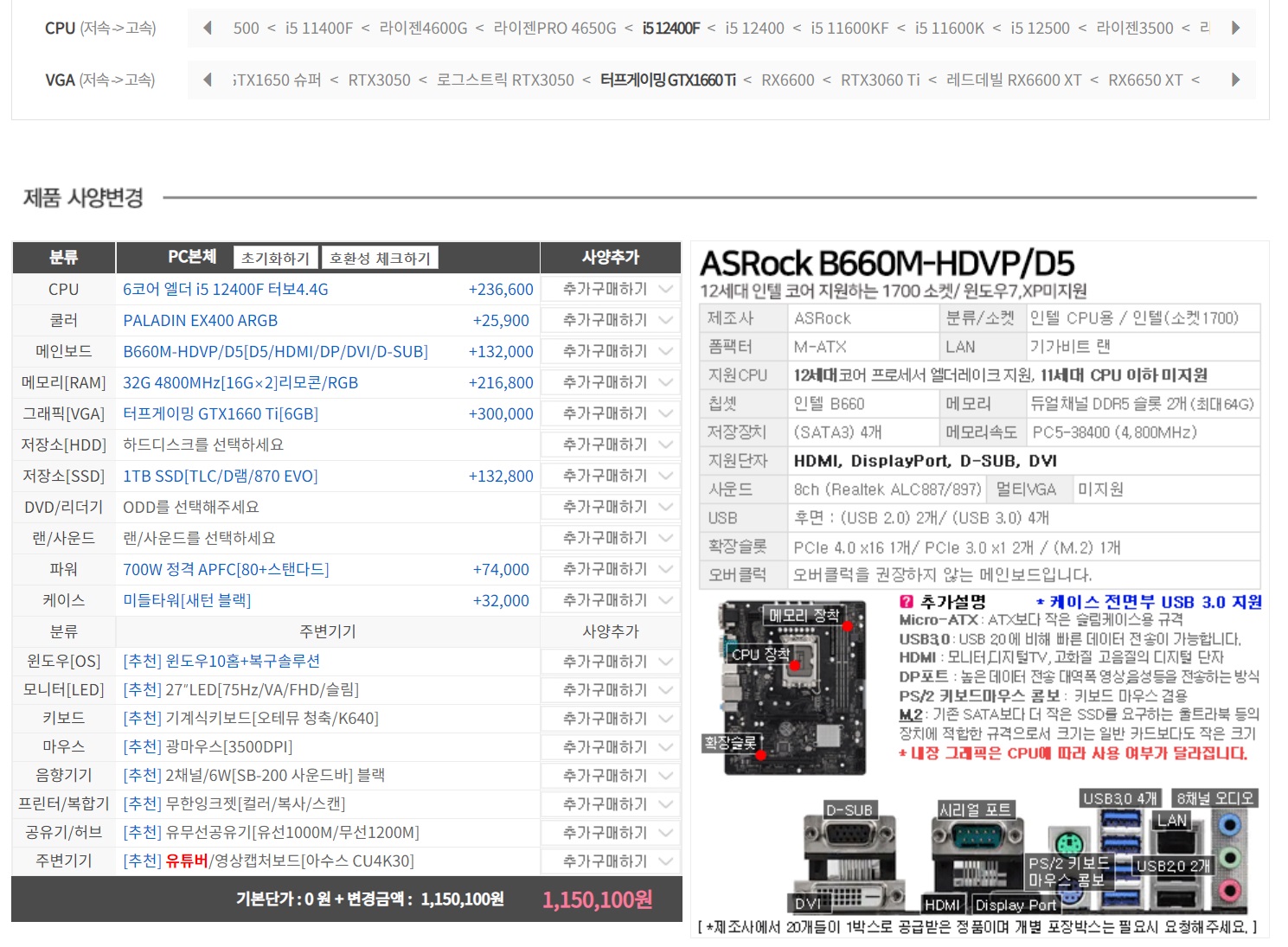The image size is (1288, 947).
Task: Click the left arrow of the VGA slider
Action: (208, 80)
